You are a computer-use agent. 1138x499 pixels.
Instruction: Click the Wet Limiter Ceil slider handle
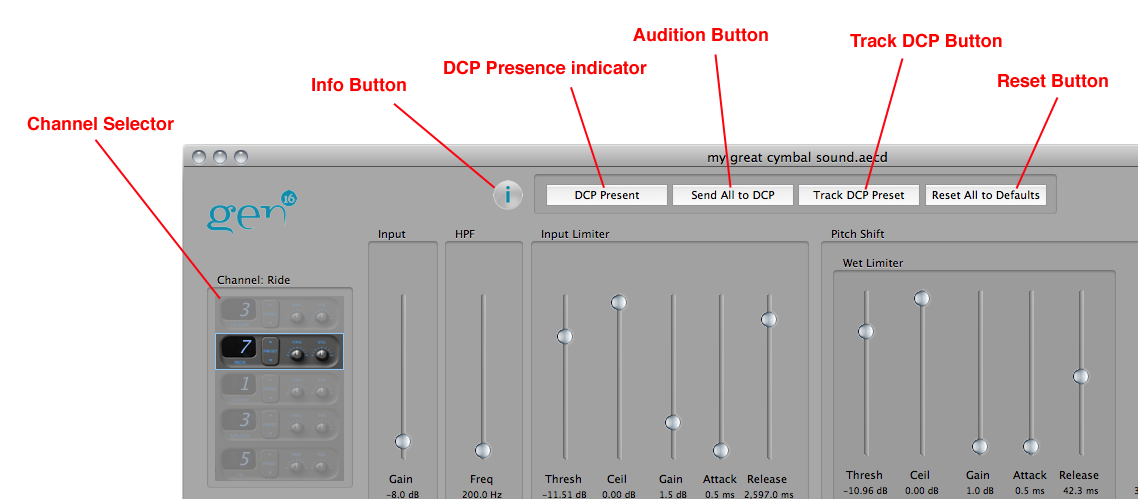pyautogui.click(x=921, y=298)
